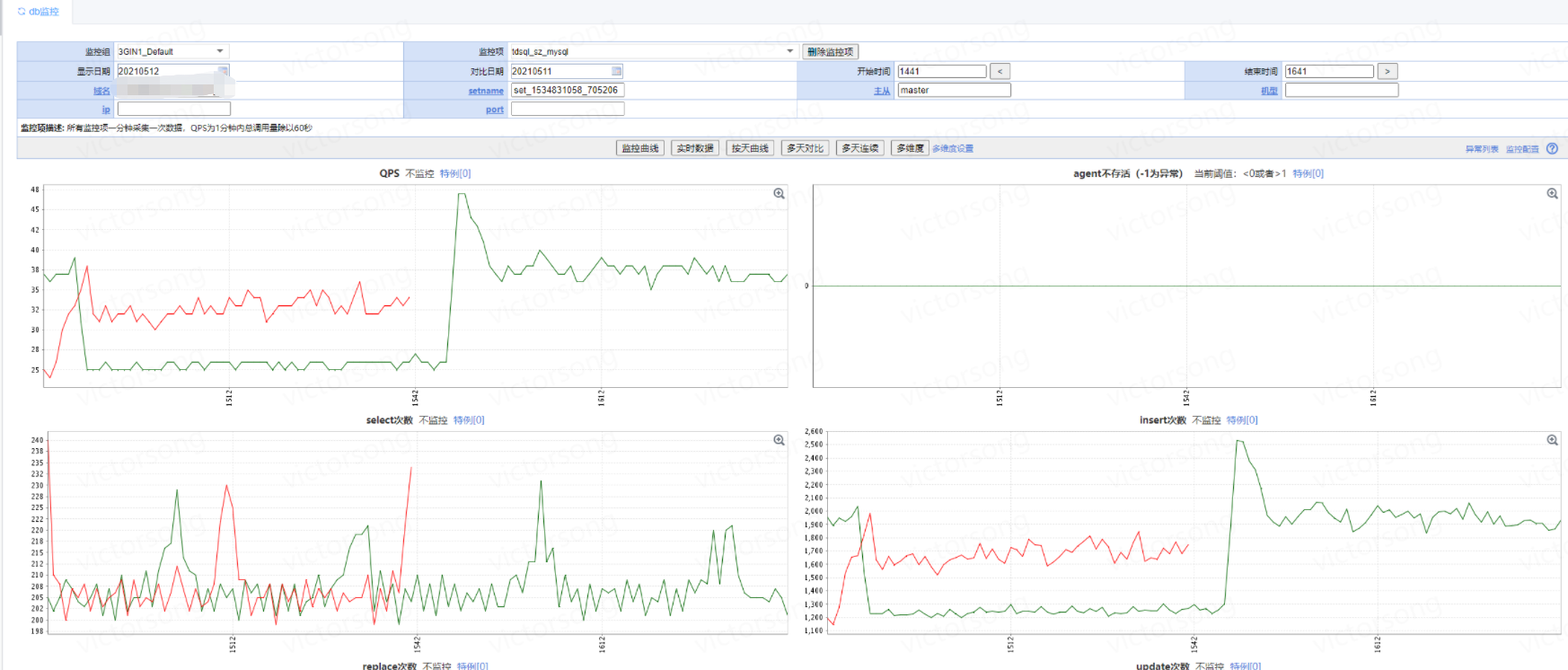
Task: Open 特例[0] link beside QPS title
Action: coord(455,173)
